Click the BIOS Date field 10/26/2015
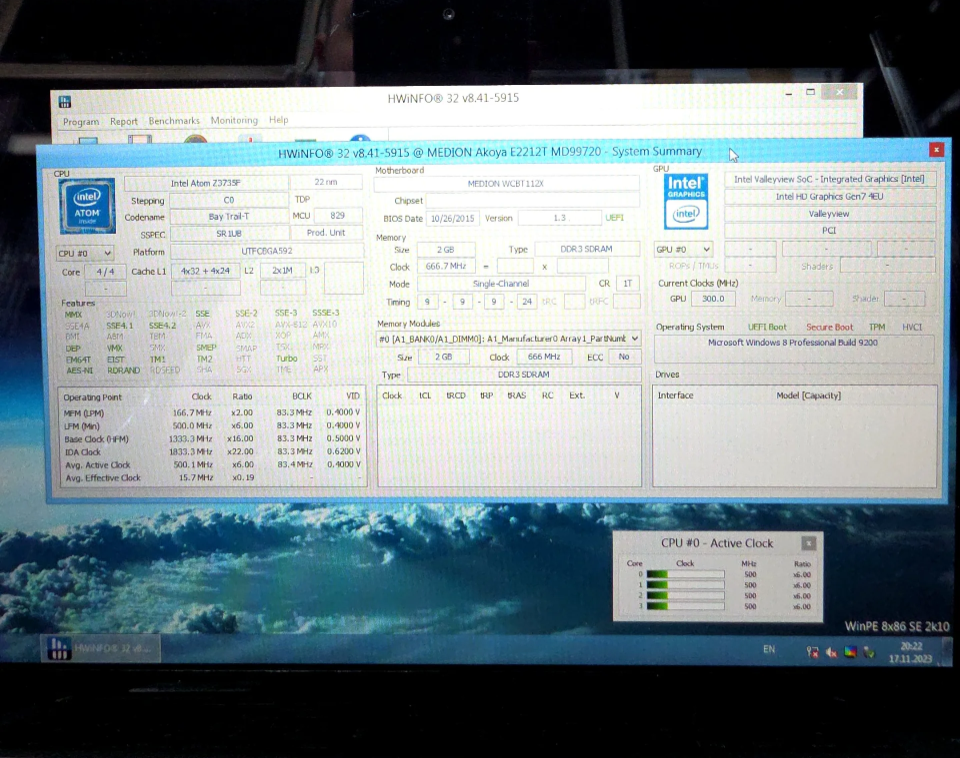Screen dimensions: 960x758 point(452,219)
